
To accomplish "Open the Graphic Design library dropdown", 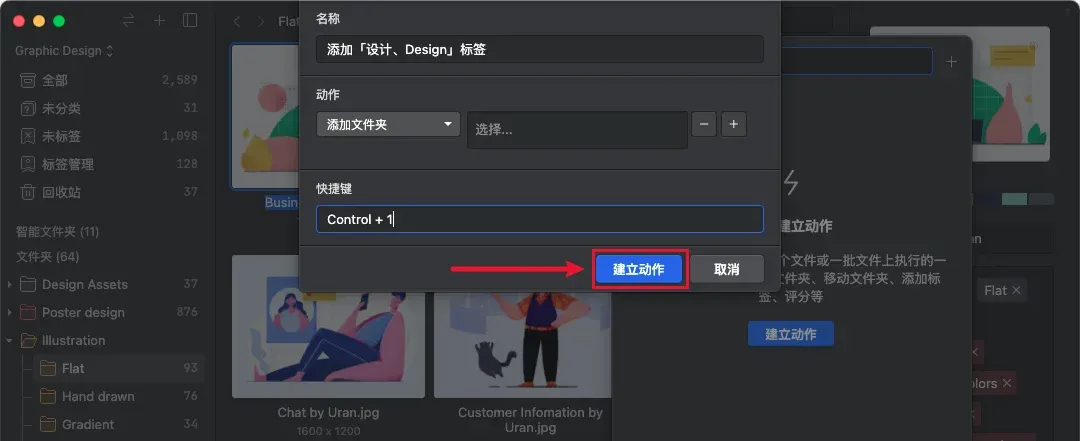I will 64,51.
